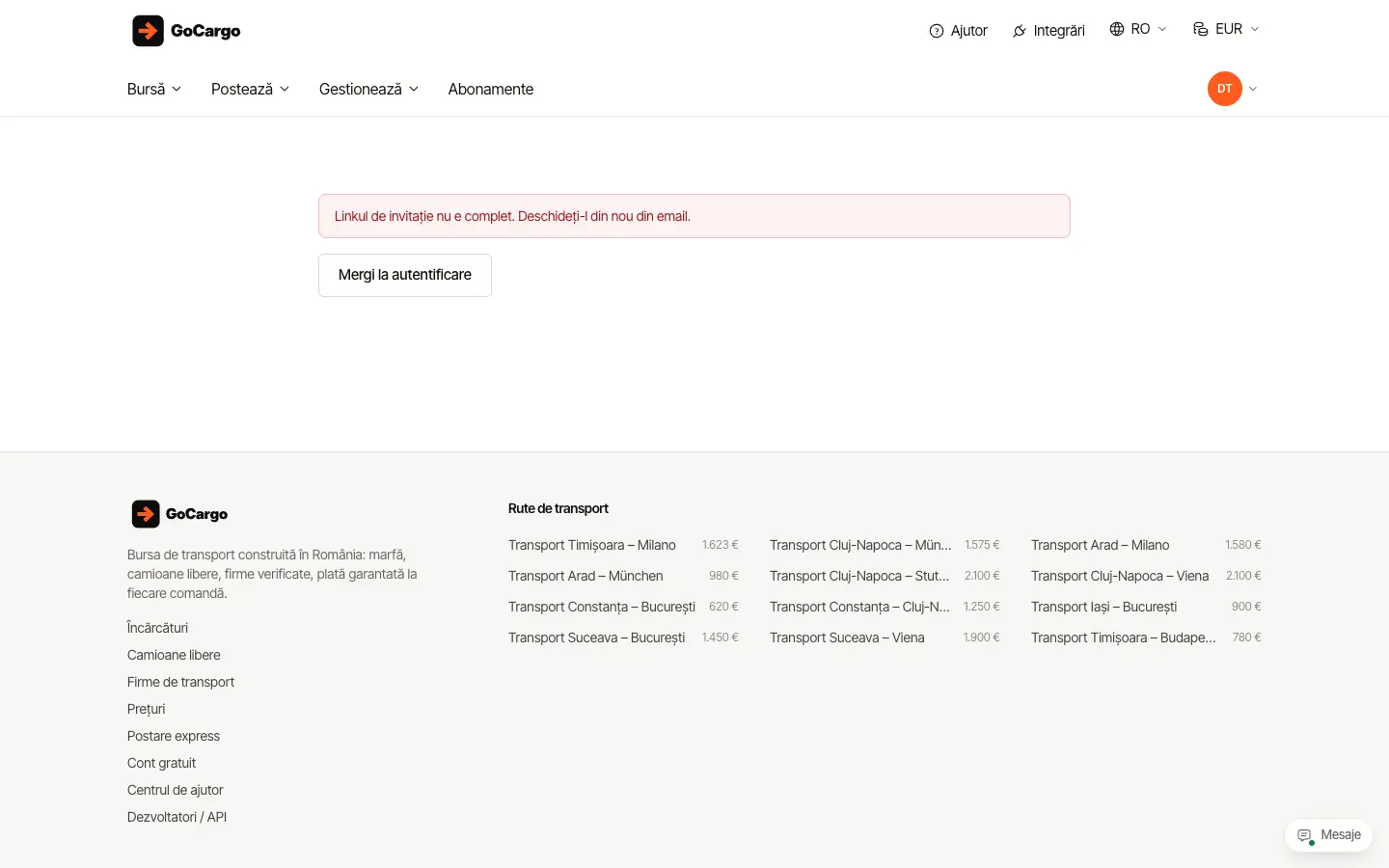The width and height of the screenshot is (1389, 868).
Task: Open Integrări plug icon link
Action: 1020,31
